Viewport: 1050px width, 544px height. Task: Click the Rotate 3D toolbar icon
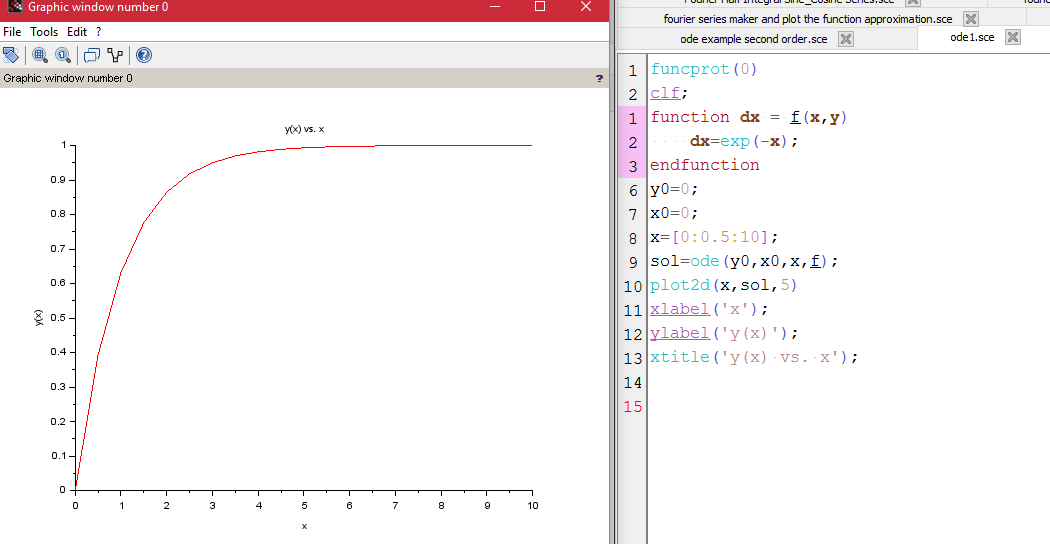[11, 55]
